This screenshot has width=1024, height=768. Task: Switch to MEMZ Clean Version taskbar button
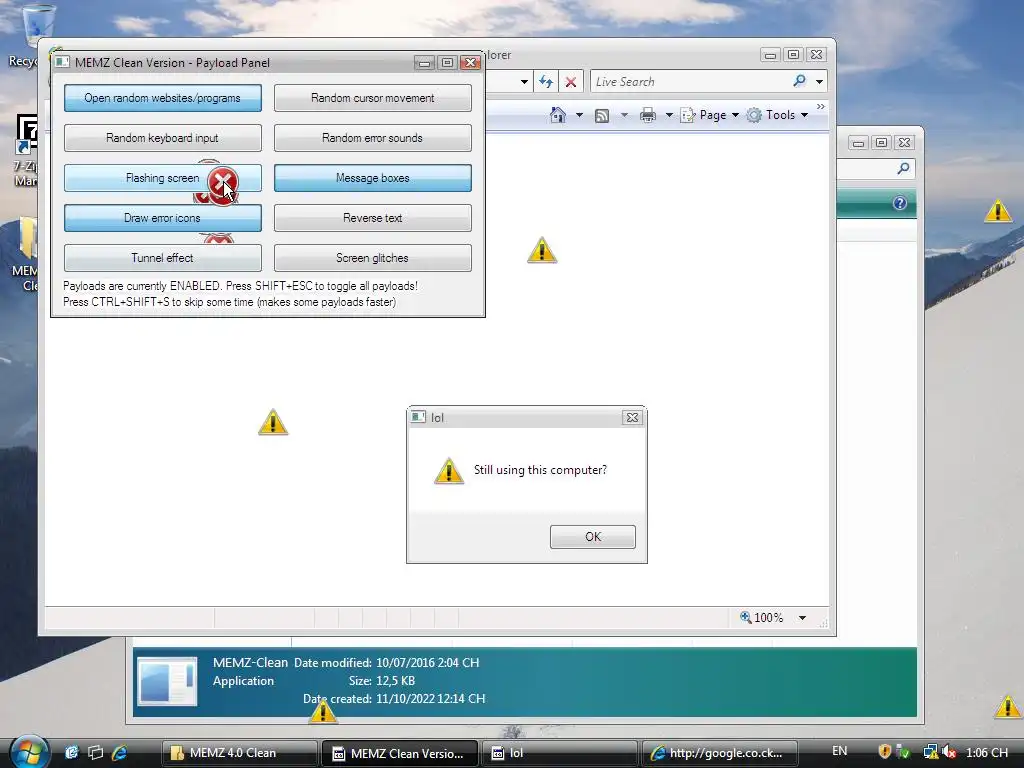point(400,753)
